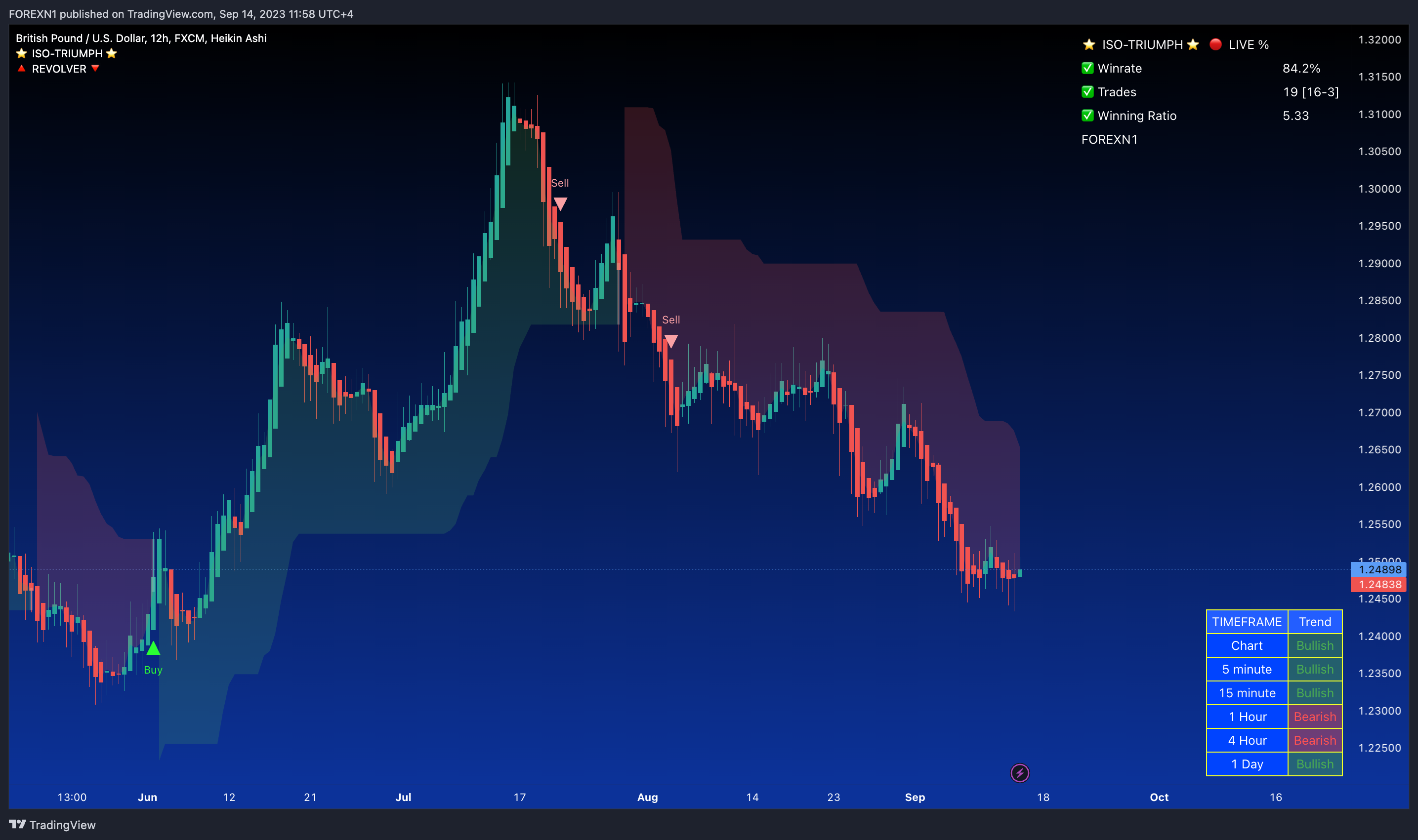Viewport: 1418px width, 840px height.
Task: Click the 4 Hour Bearish trend cell
Action: (x=1315, y=740)
